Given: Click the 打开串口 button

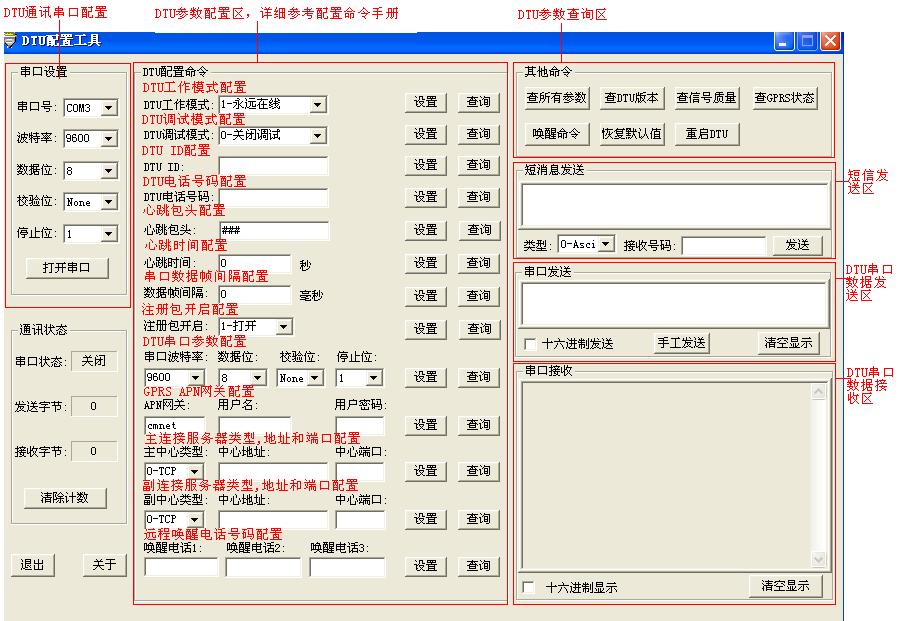Looking at the screenshot, I should [66, 268].
